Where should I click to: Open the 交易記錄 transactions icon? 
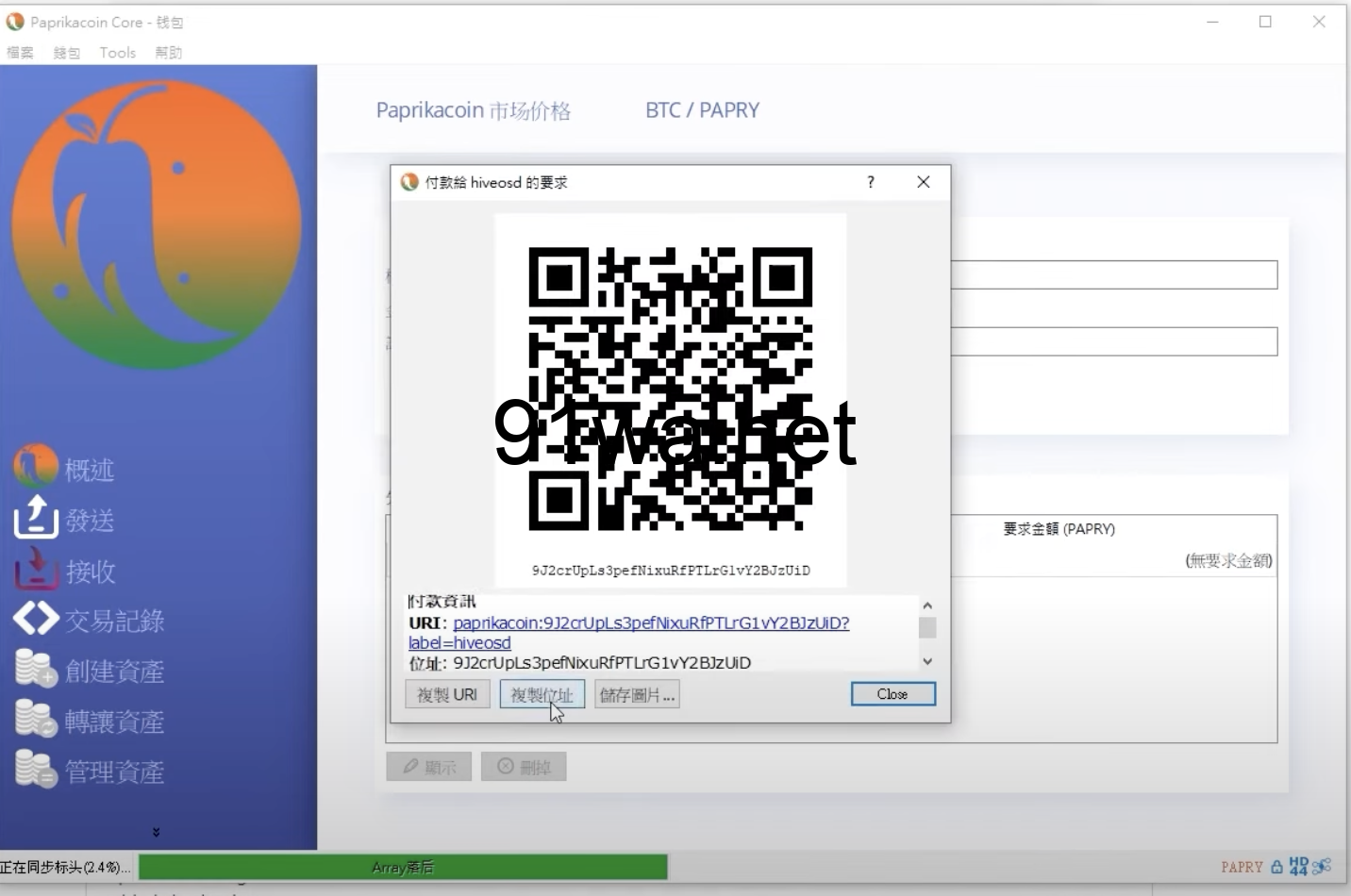(36, 619)
